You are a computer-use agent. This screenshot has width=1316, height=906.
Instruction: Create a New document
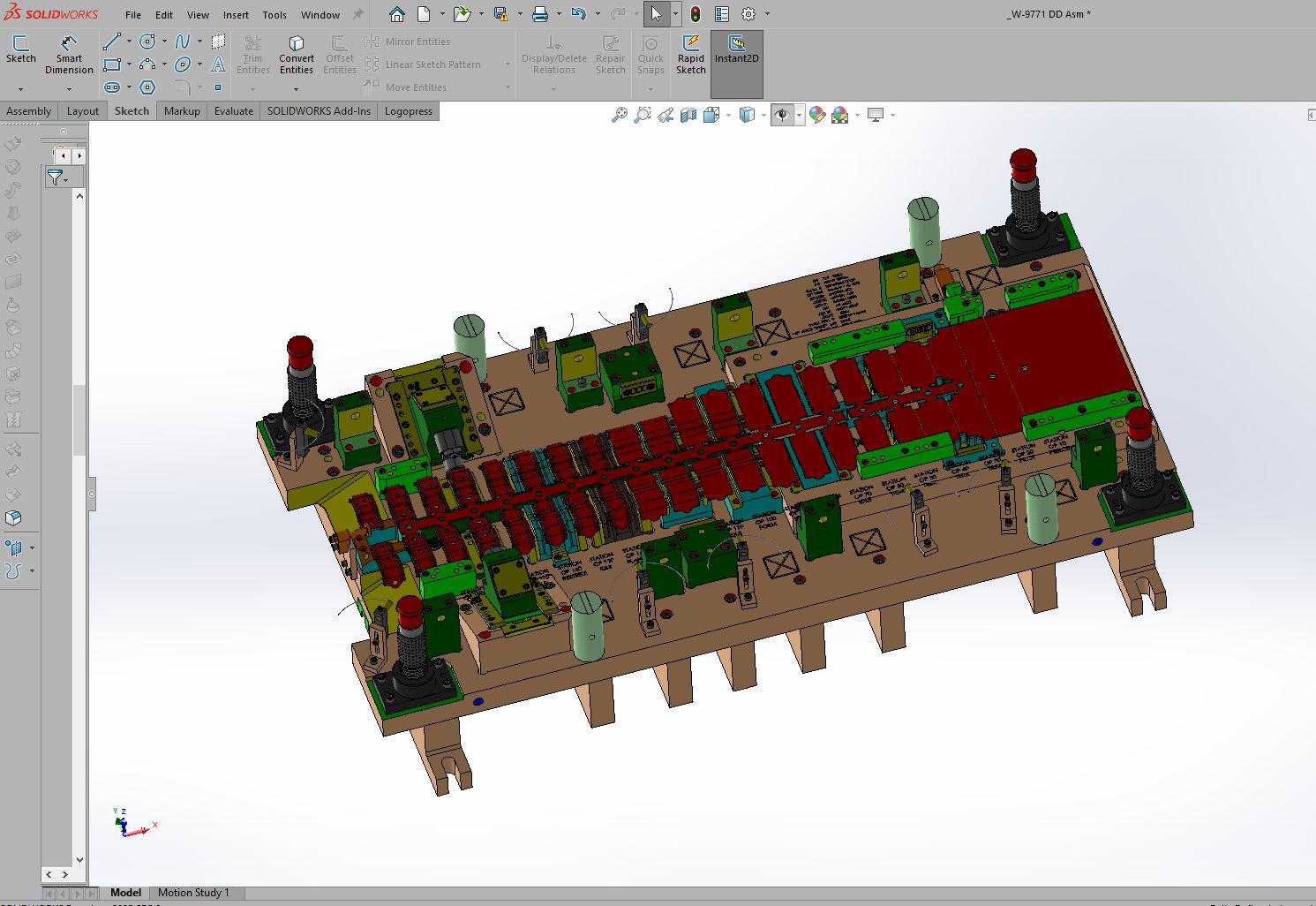tap(424, 14)
